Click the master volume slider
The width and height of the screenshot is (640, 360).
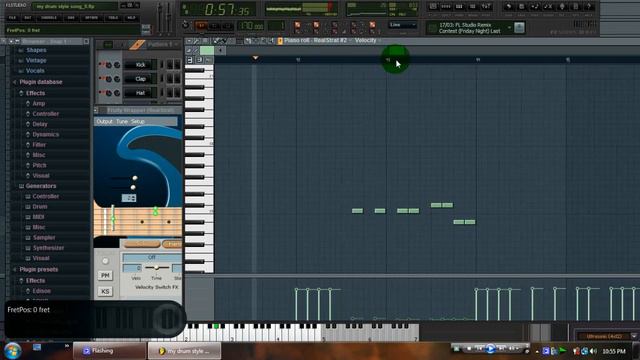160,18
